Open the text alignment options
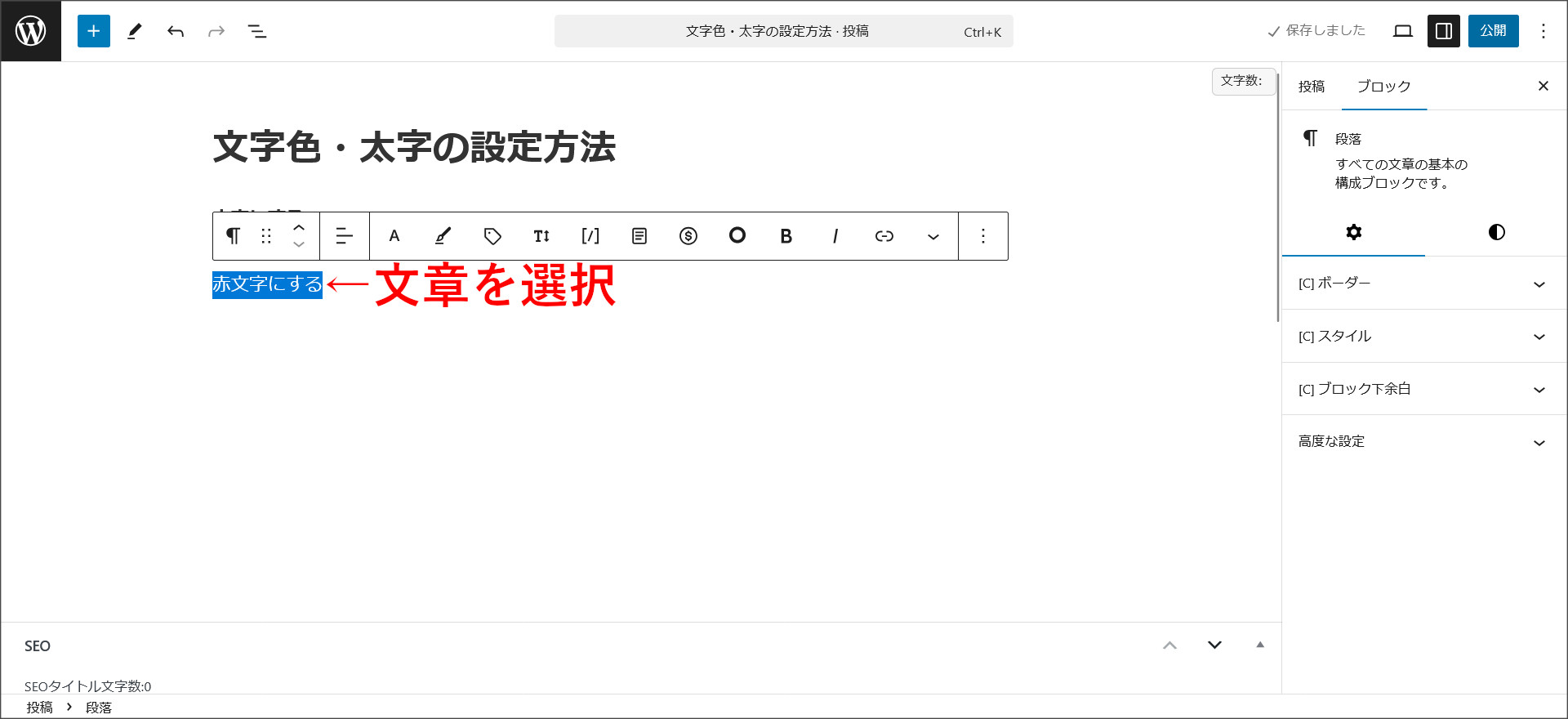The width and height of the screenshot is (1568, 719). point(345,236)
